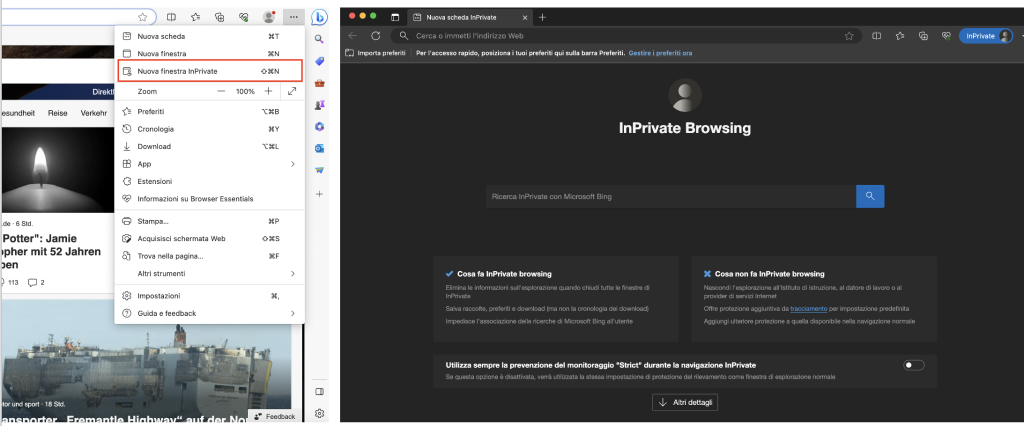Click Importa preferiti on favorites bar
This screenshot has height=426, width=1024.
(x=376, y=53)
